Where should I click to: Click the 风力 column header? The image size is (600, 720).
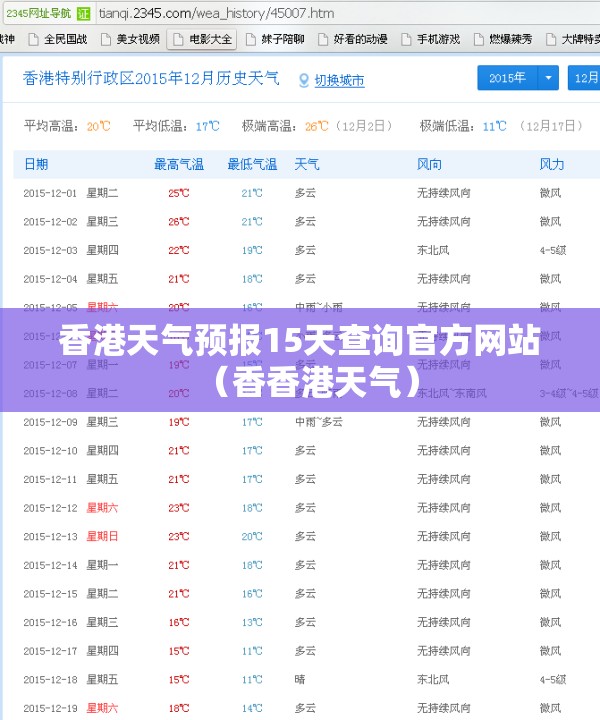551,164
